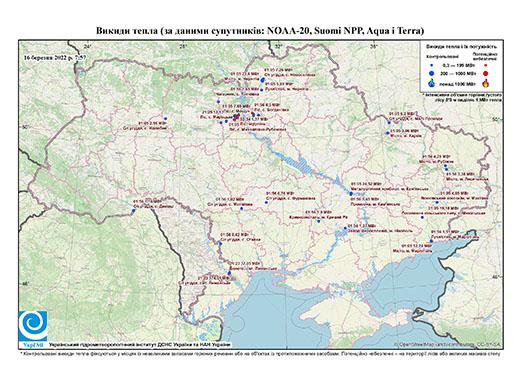This screenshot has width=520, height=368.
Task: Click the date stamp 16 березня 2022
Action: point(55,57)
